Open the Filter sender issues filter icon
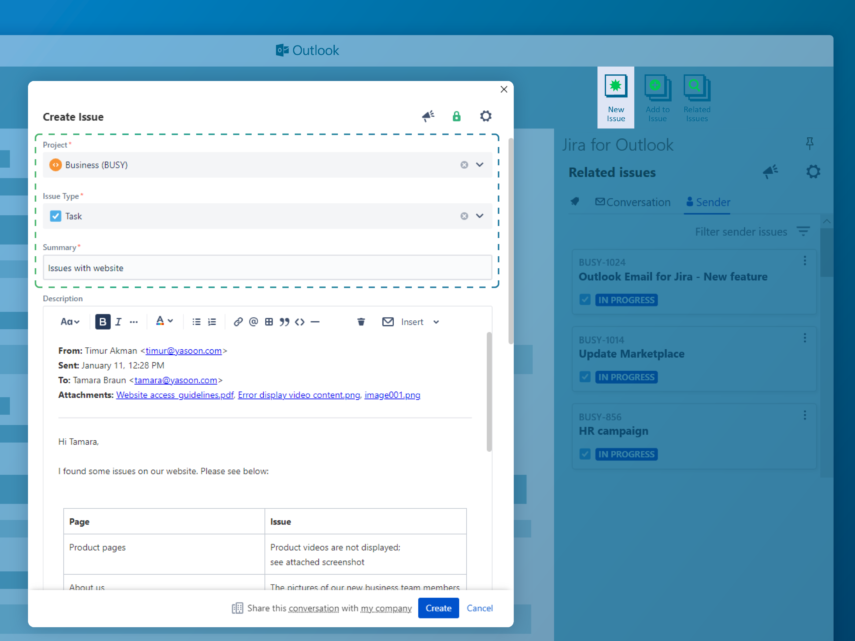 tap(803, 231)
